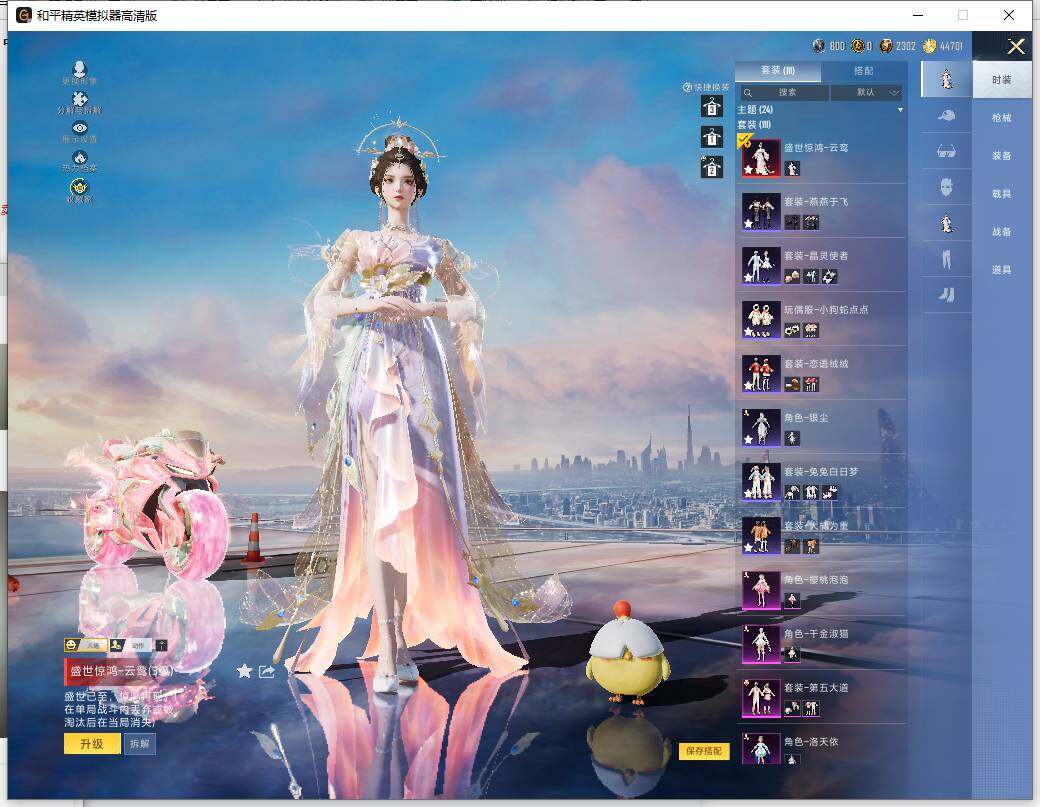Select the 套装-恋语绒绒 outfit row

coord(822,373)
